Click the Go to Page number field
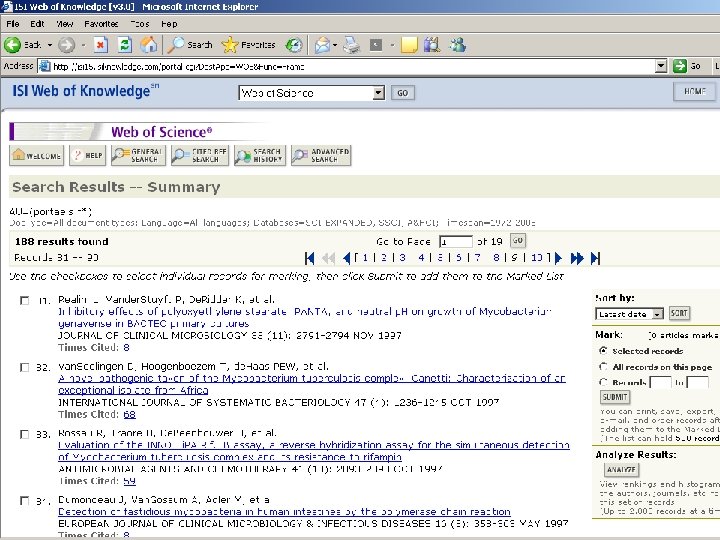The image size is (720, 540). point(456,242)
